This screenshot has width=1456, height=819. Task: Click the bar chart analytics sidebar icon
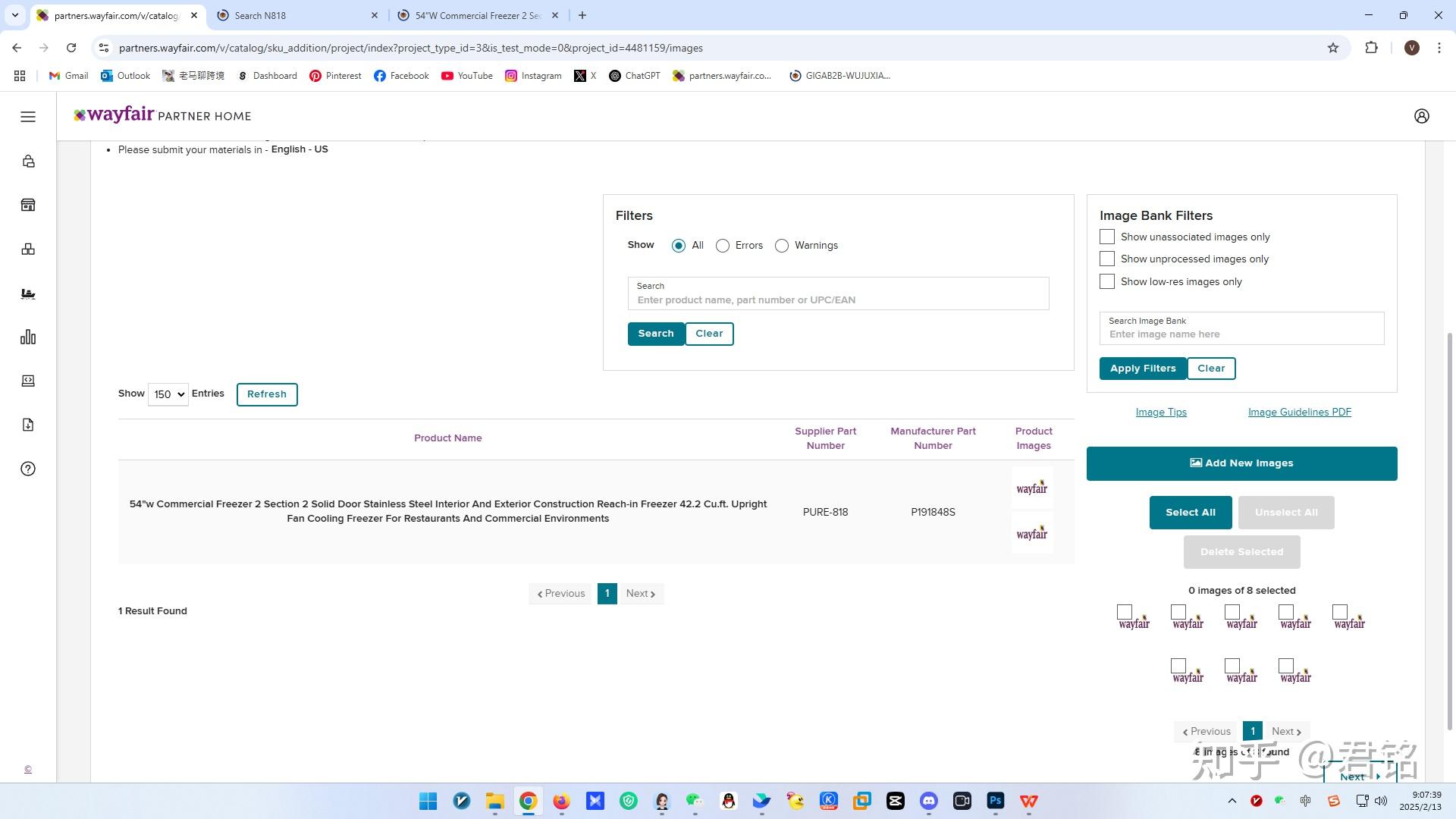point(28,337)
